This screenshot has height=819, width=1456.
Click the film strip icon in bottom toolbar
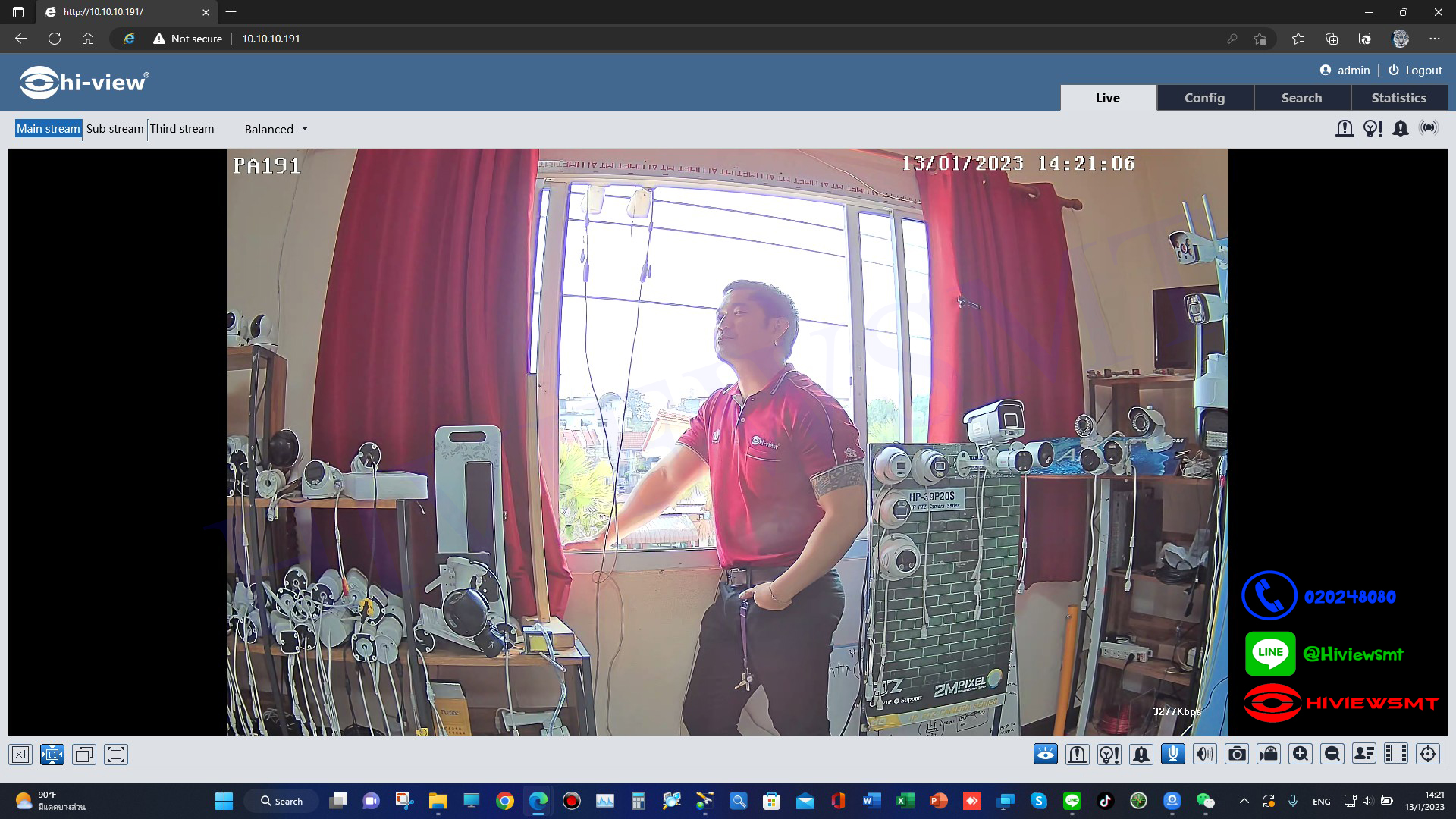tap(1396, 754)
